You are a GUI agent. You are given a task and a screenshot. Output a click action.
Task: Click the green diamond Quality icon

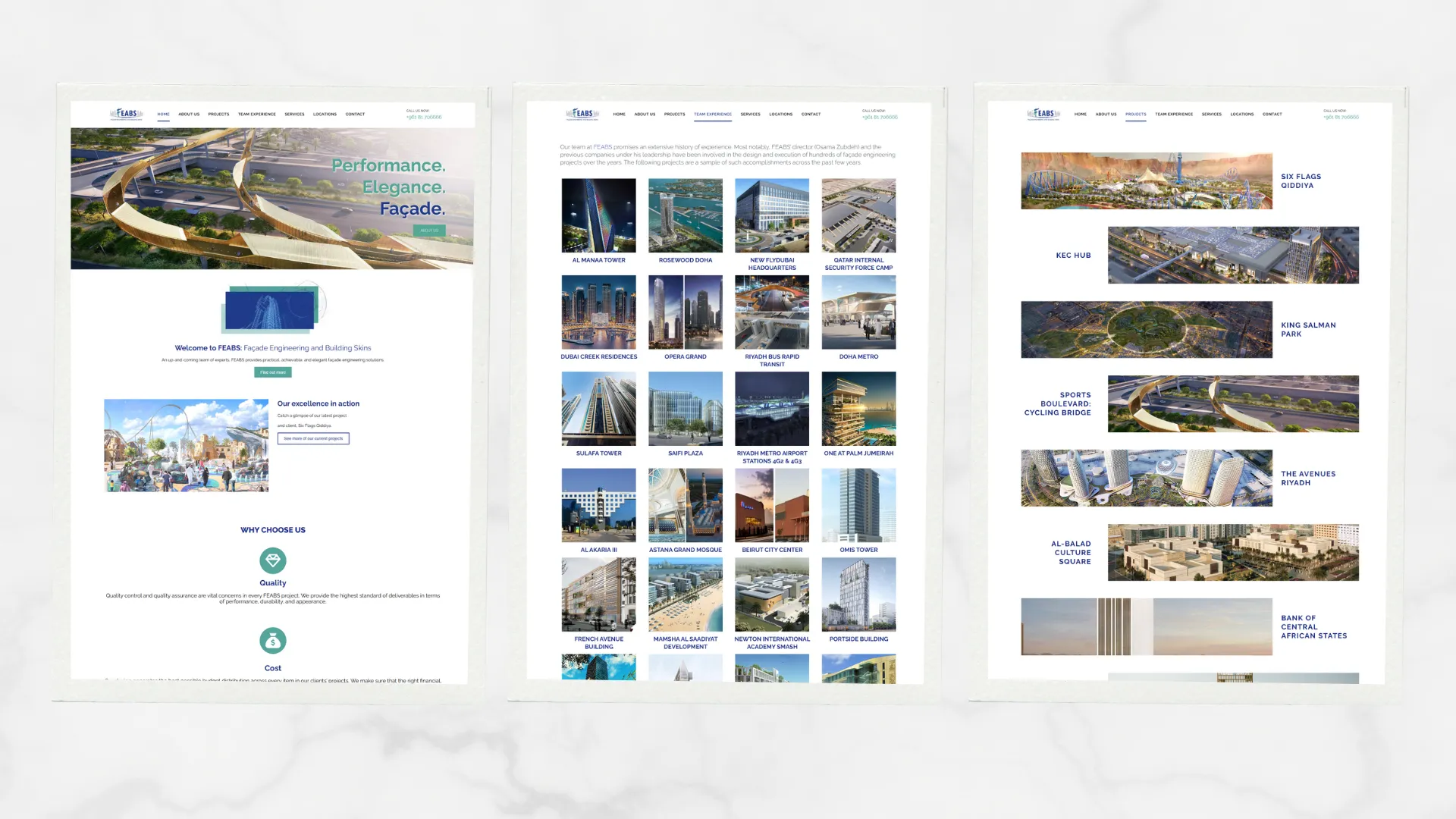[x=272, y=560]
